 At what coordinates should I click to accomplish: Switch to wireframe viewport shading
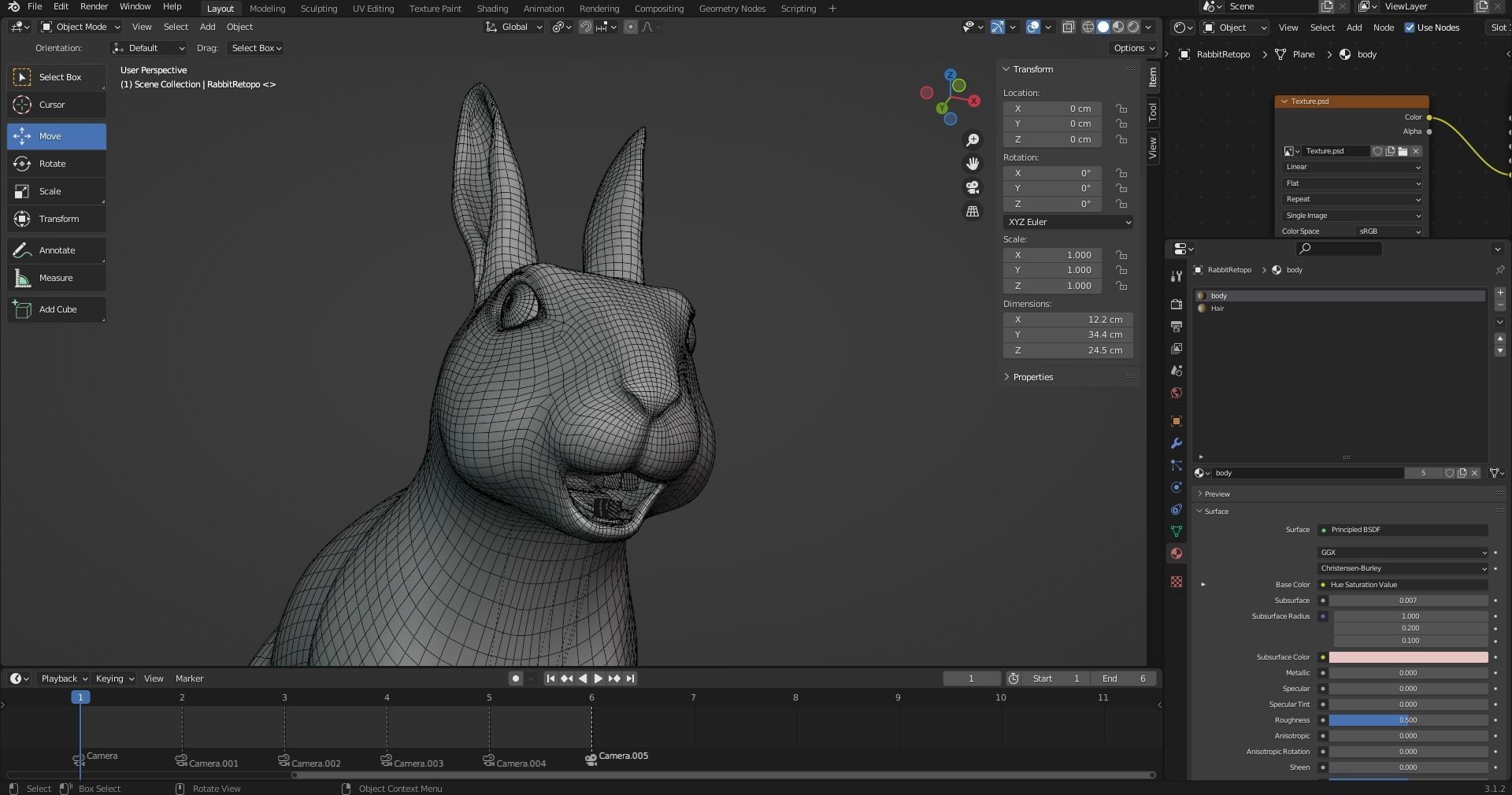pos(1088,27)
